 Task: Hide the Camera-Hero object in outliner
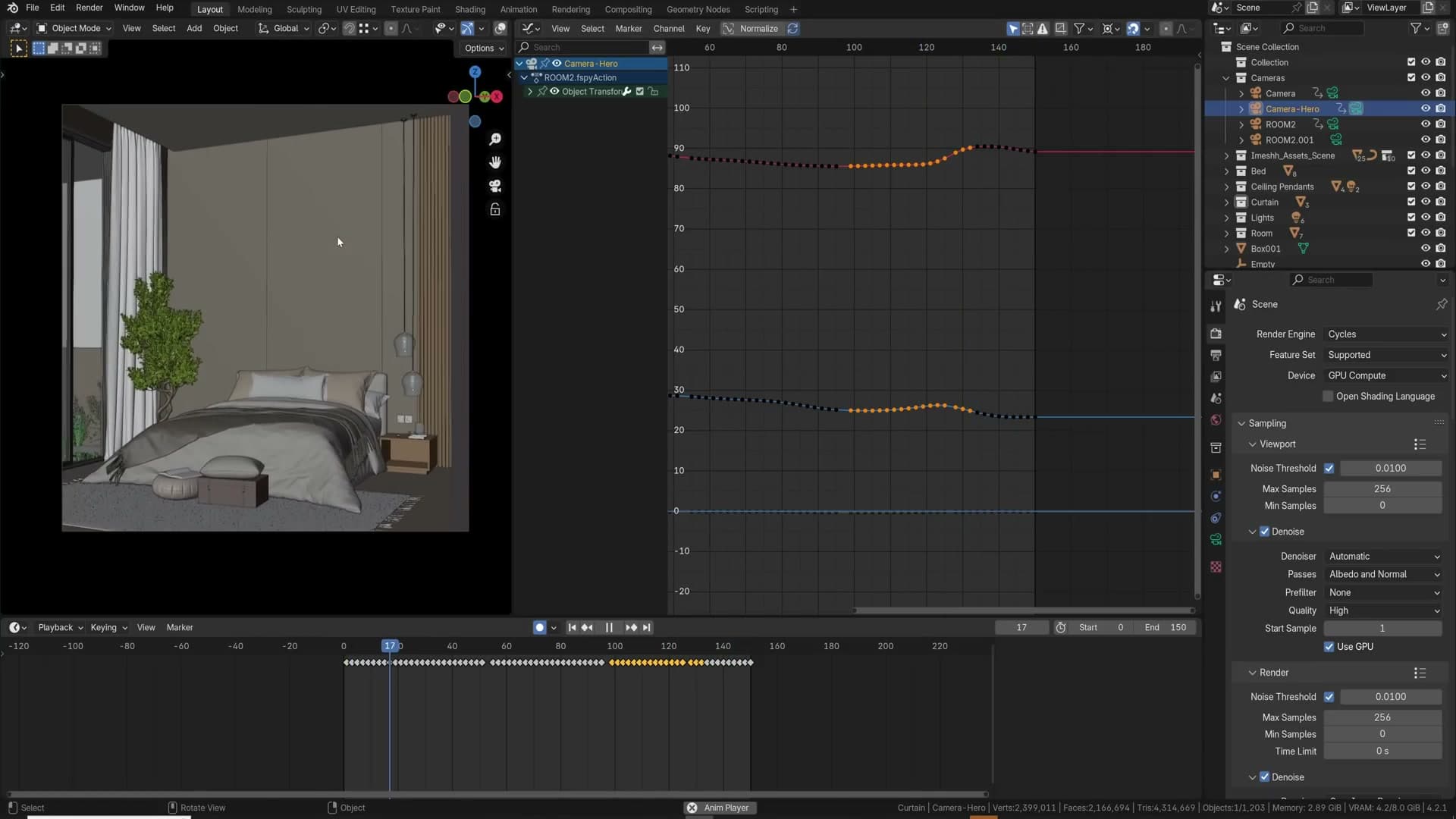tap(1426, 108)
